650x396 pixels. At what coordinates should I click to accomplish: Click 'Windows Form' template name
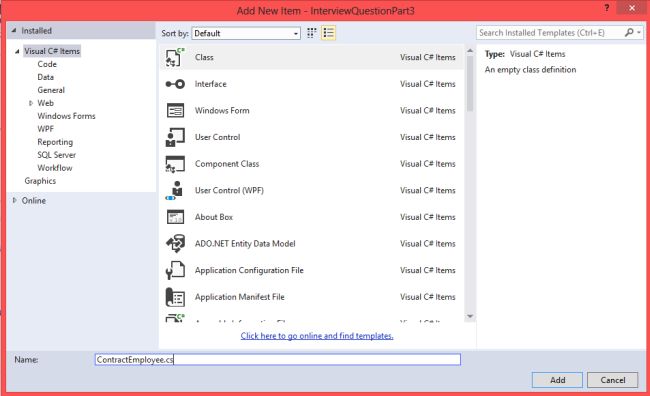pos(222,111)
